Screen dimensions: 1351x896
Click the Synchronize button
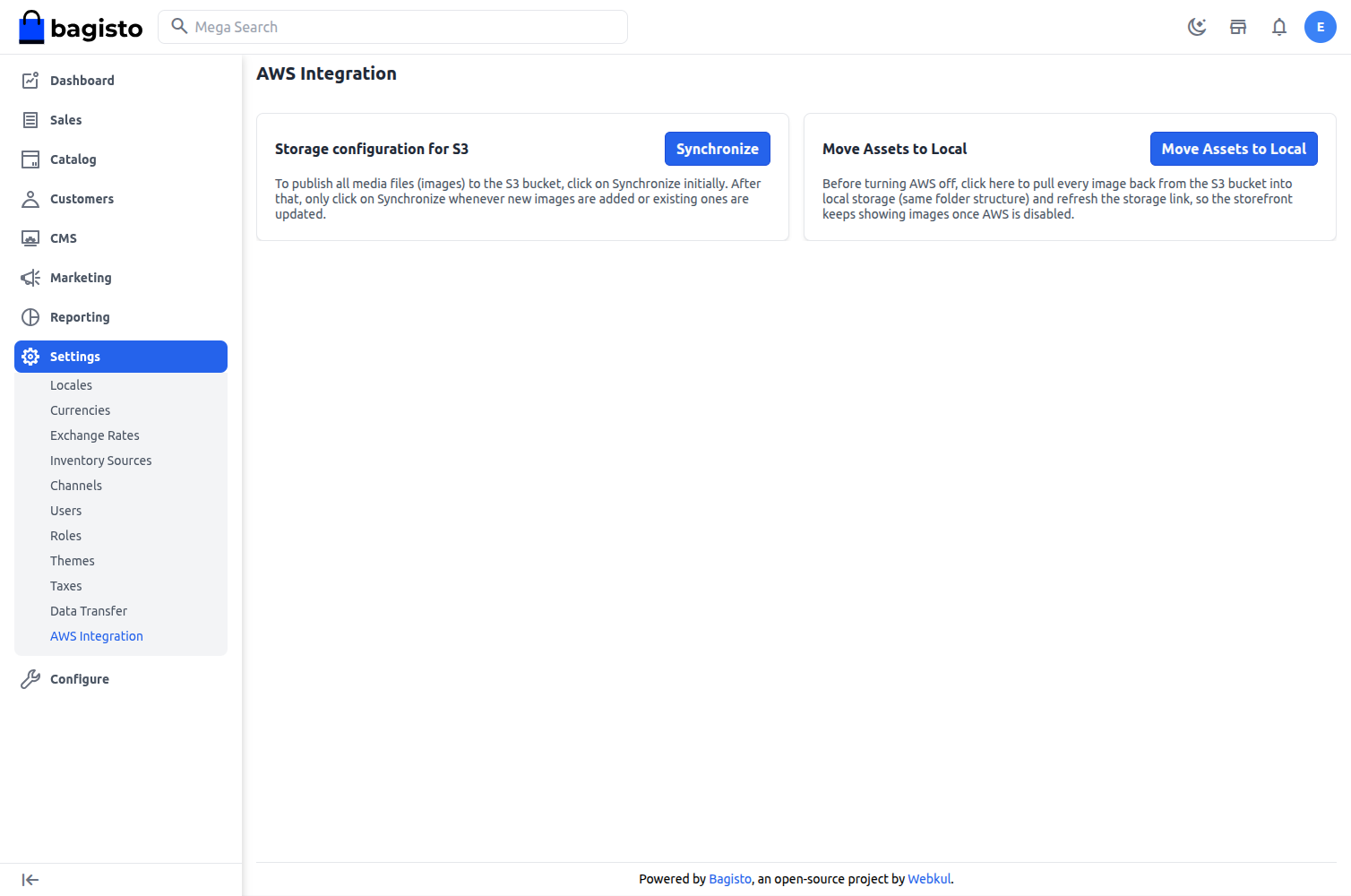(x=718, y=149)
